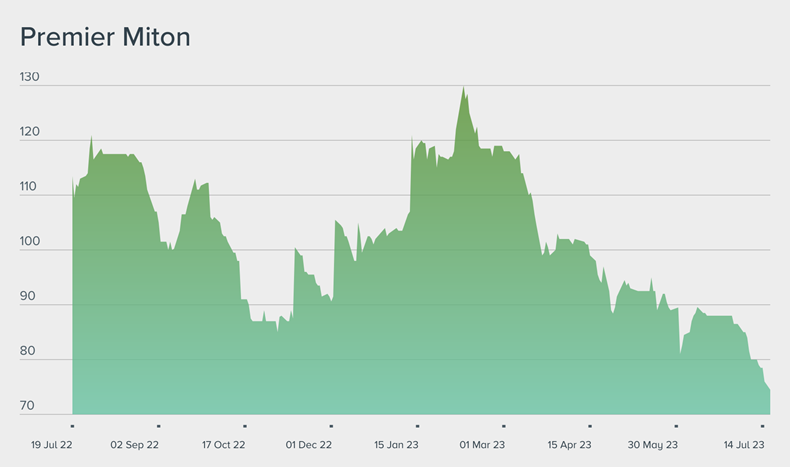Screen dimensions: 790x467
Task: Click the chart's final data point at right edge
Action: click(x=769, y=390)
